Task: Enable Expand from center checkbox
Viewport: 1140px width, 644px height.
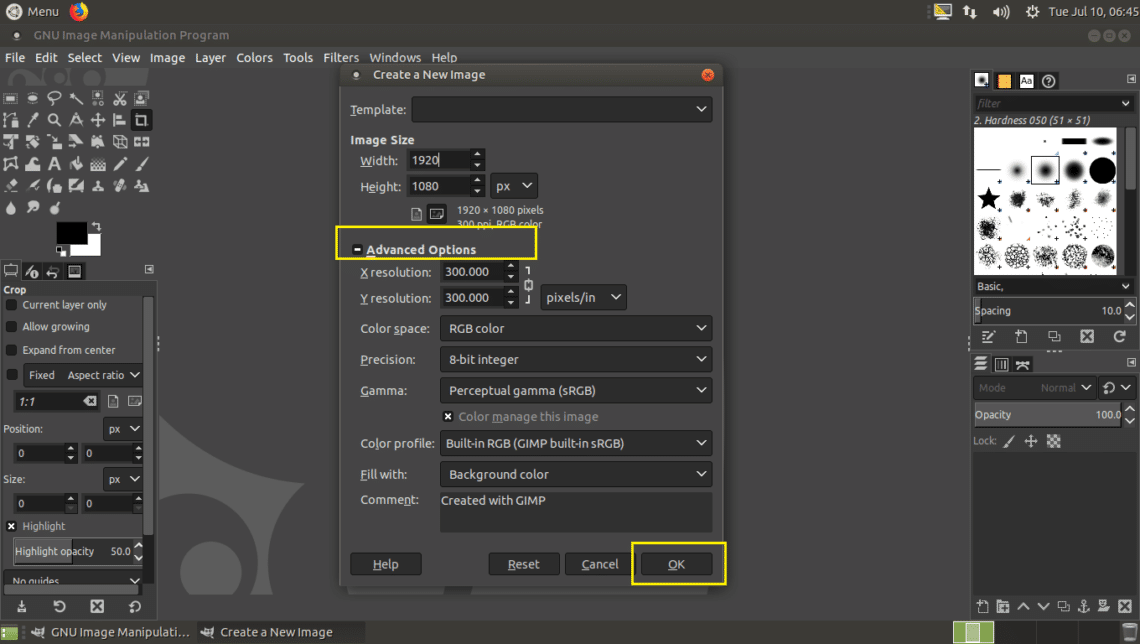Action: pyautogui.click(x=11, y=350)
